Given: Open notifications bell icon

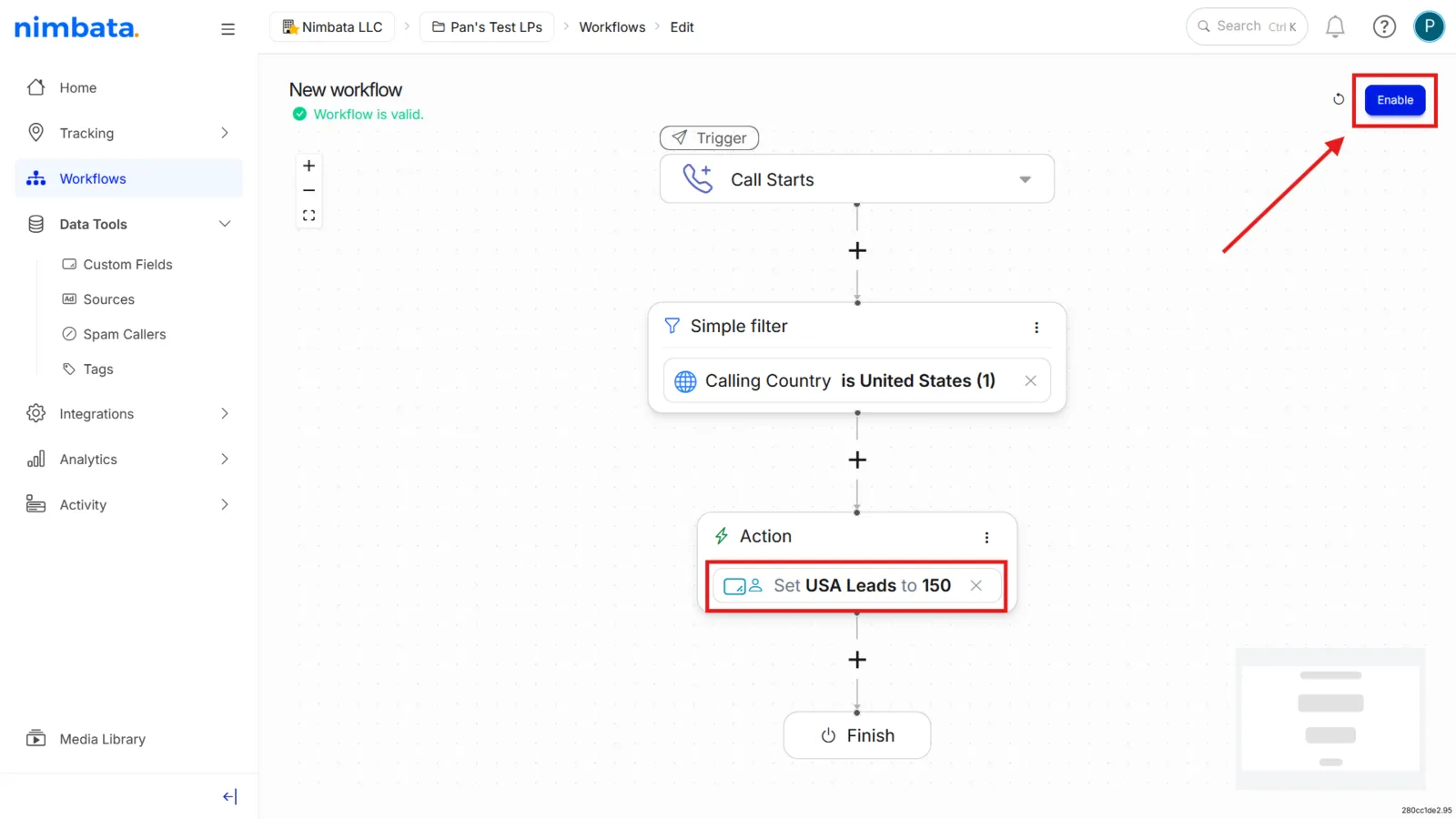Looking at the screenshot, I should 1335,27.
